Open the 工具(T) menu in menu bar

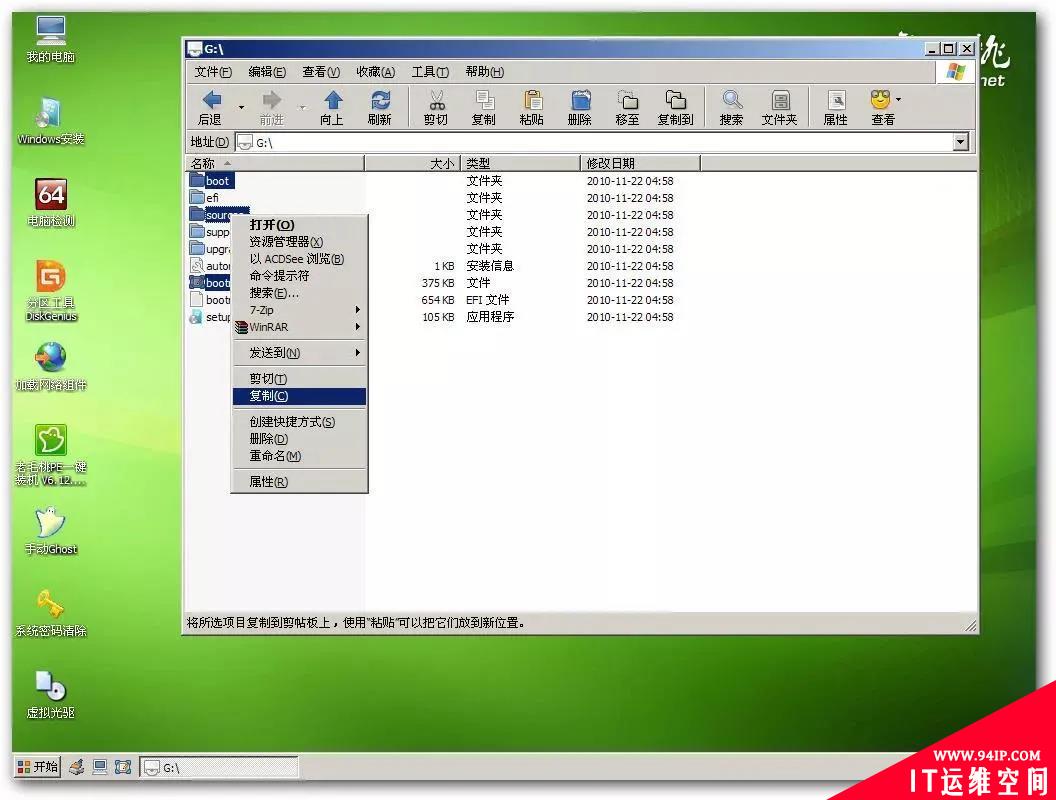point(430,72)
